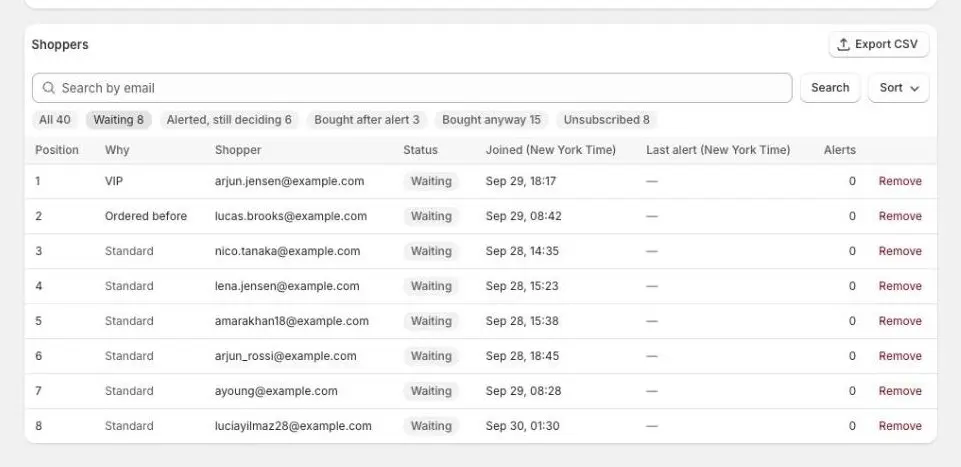Image resolution: width=961 pixels, height=467 pixels.
Task: Select the Waiting 8 filter tab
Action: pos(118,120)
